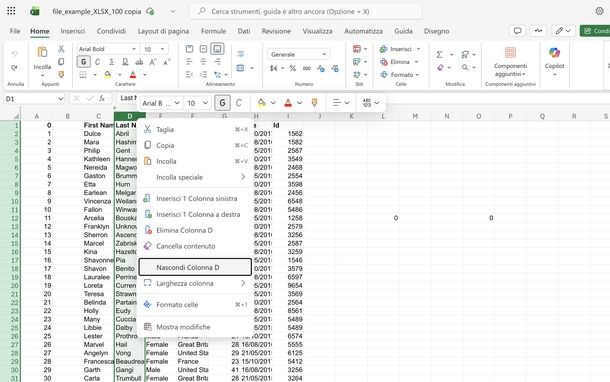Expand the Name Box dropdown showing D1
610x382 pixels.
pos(60,99)
